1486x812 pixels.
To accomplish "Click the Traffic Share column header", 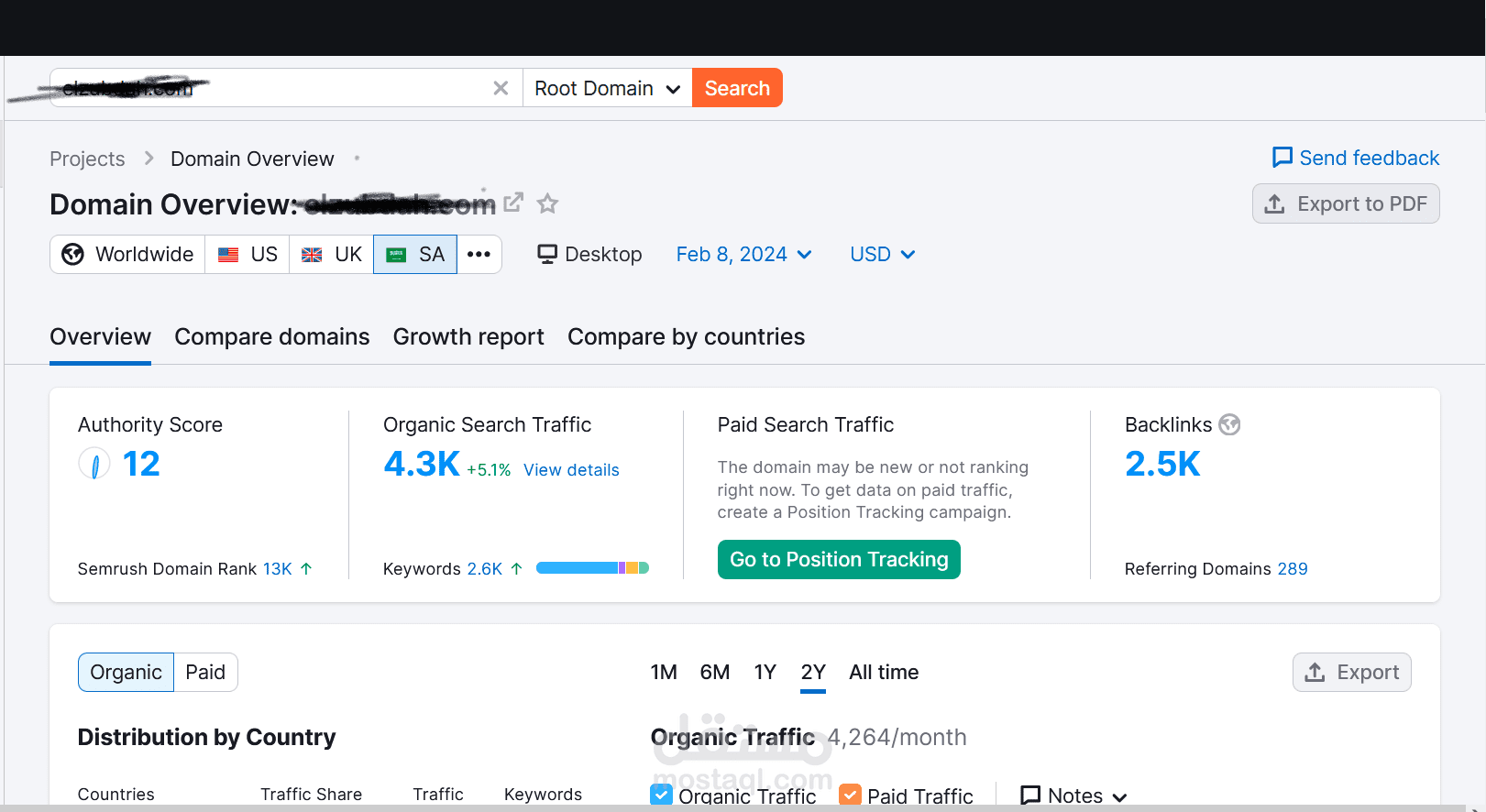I will coord(311,795).
